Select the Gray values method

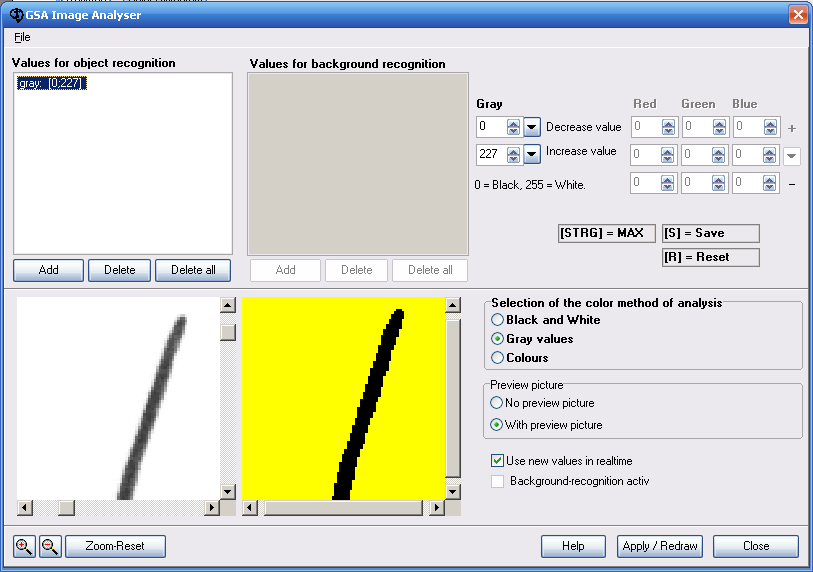(497, 339)
